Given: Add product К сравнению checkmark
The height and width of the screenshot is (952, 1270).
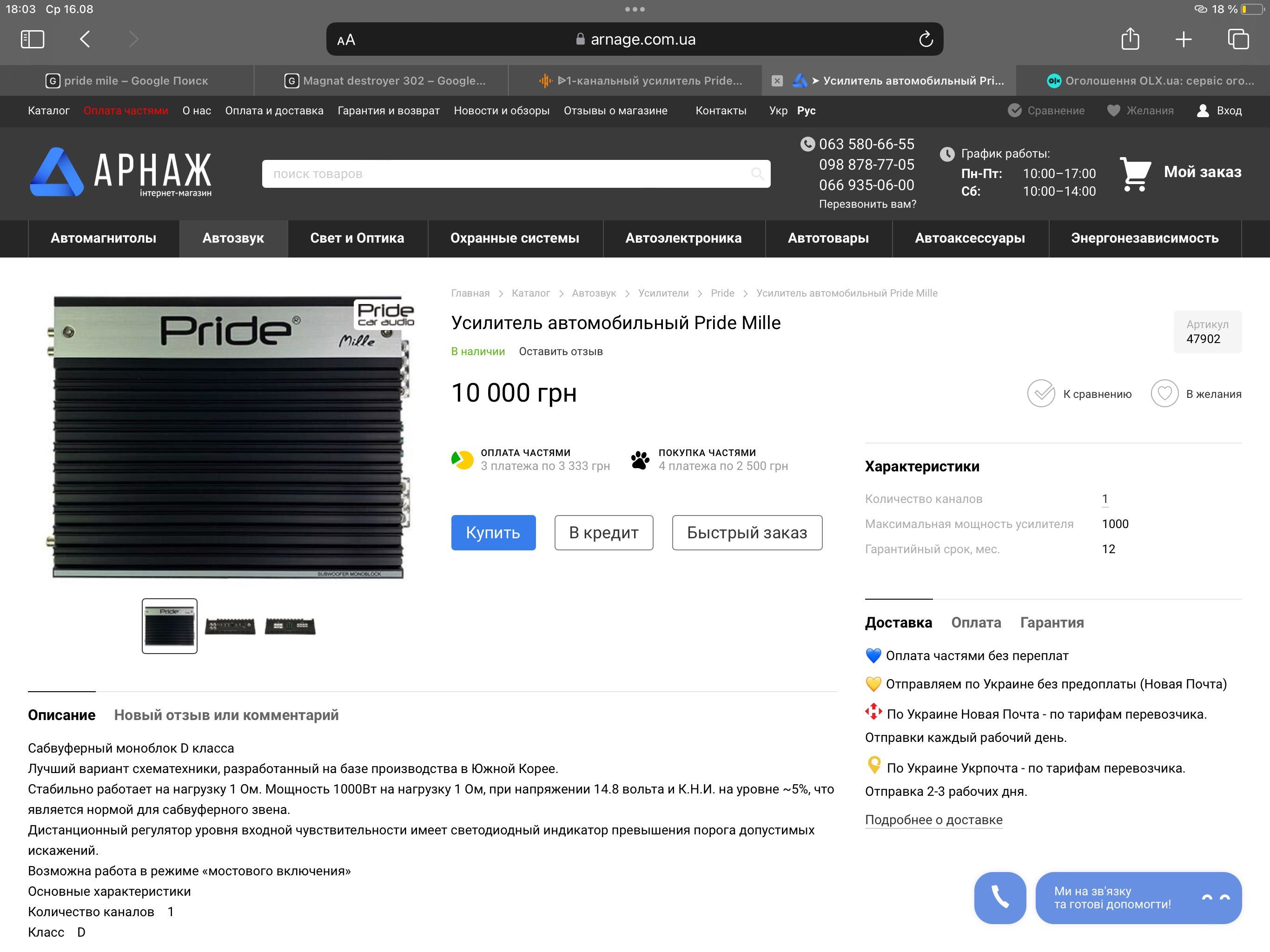Looking at the screenshot, I should pyautogui.click(x=1079, y=394).
